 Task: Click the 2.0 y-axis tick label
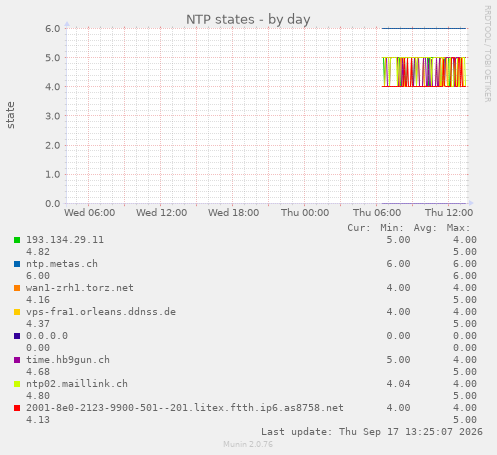pyautogui.click(x=53, y=145)
